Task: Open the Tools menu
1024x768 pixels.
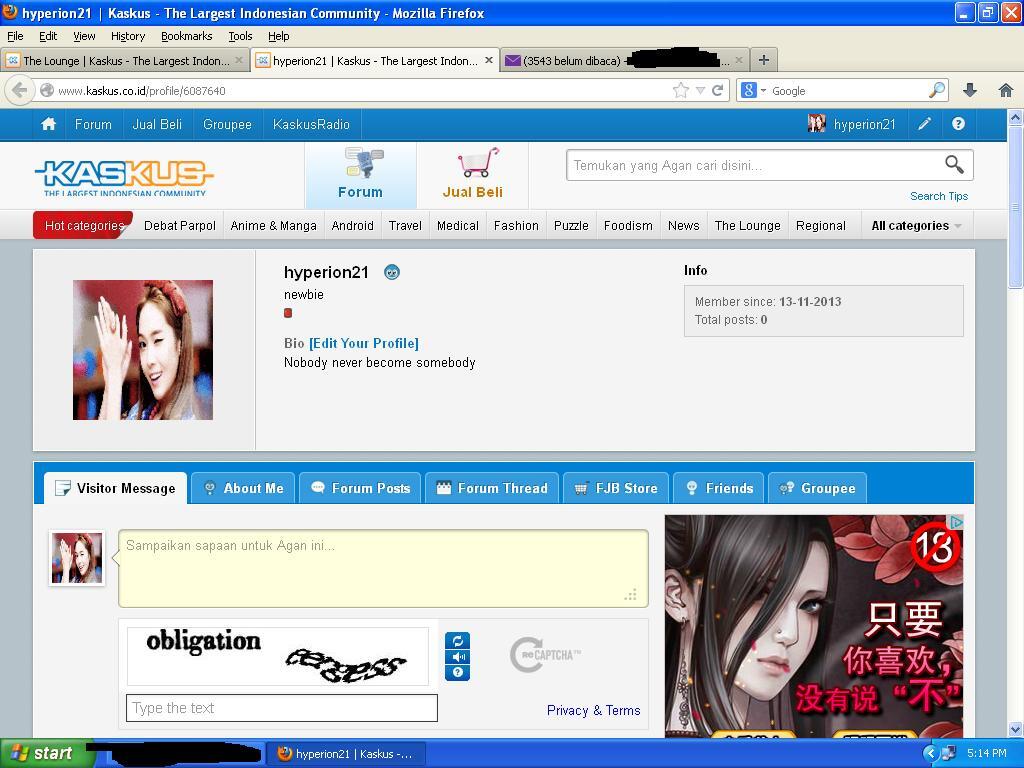Action: (240, 36)
